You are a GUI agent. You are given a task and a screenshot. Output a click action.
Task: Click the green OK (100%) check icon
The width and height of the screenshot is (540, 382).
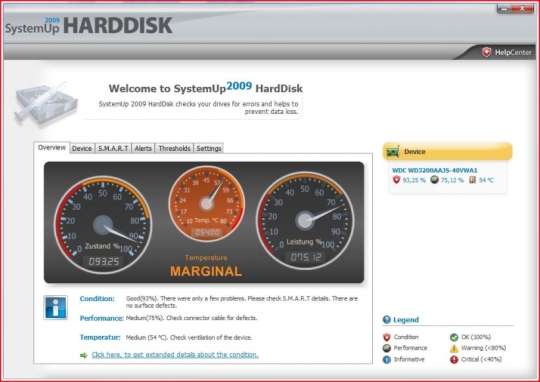(454, 337)
